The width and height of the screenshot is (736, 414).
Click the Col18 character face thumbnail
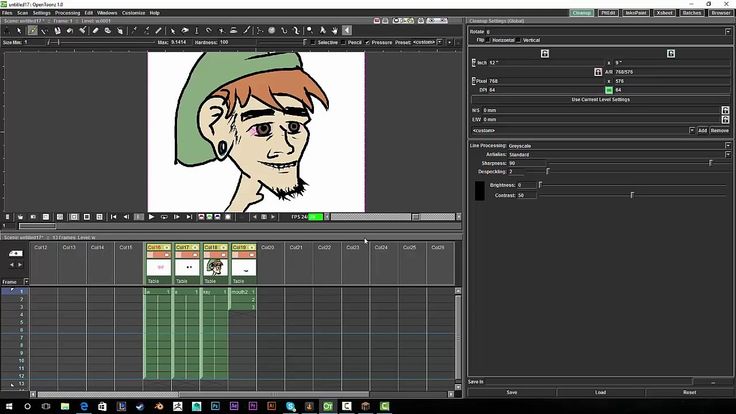213,267
